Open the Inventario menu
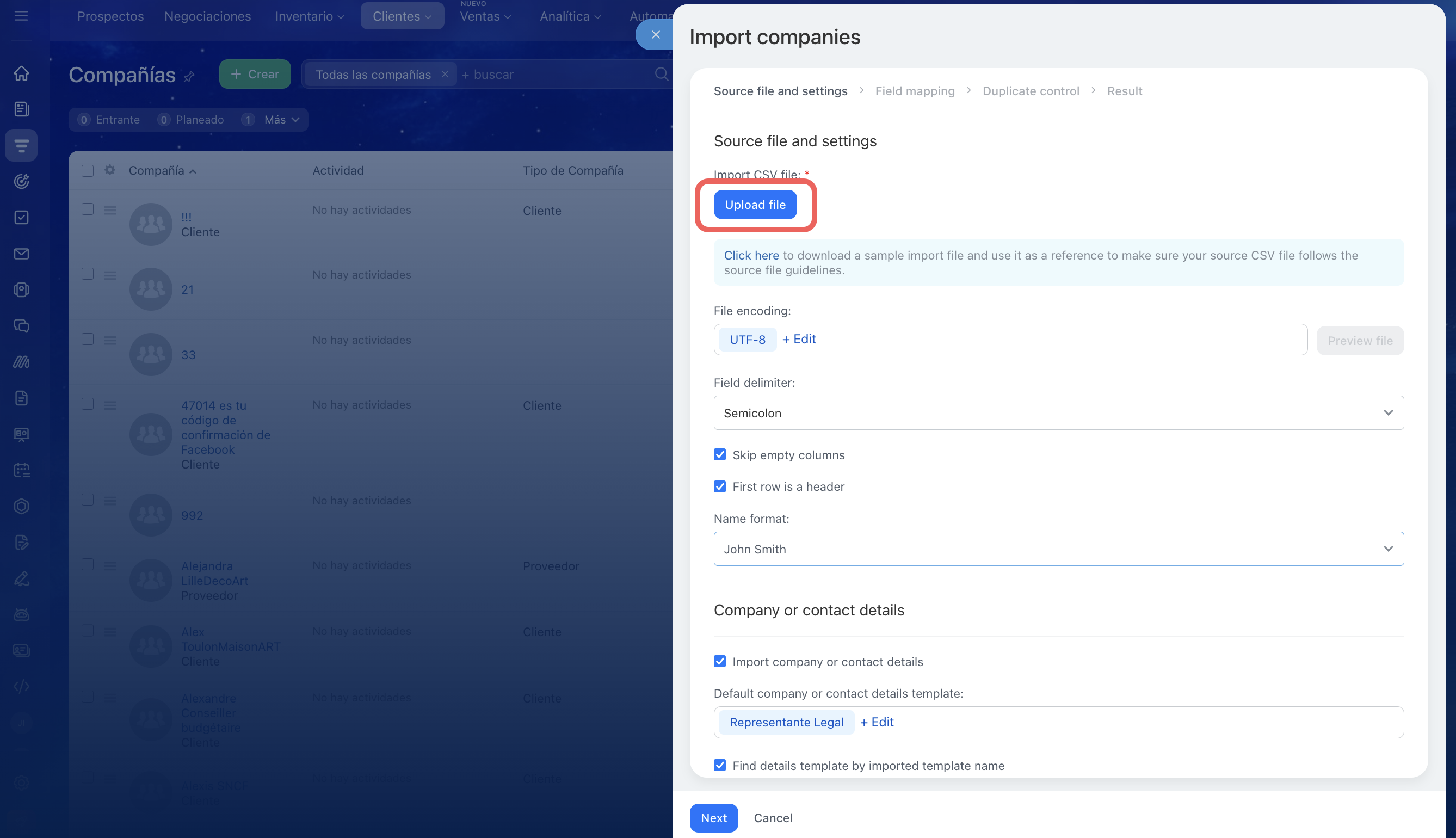The image size is (1456, 838). (309, 16)
